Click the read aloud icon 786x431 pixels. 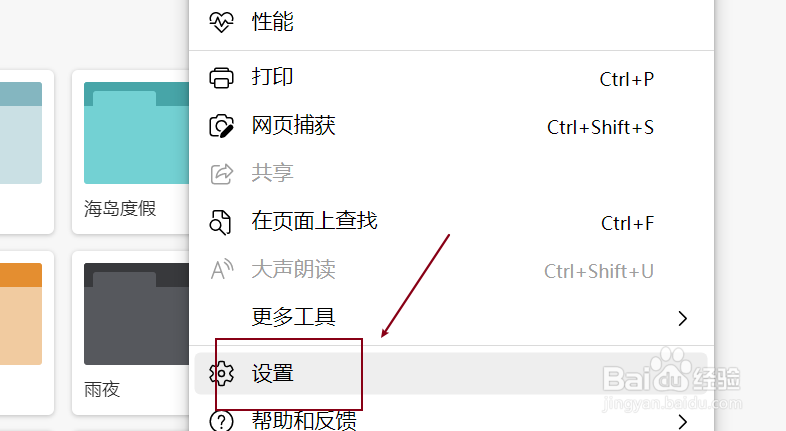click(222, 270)
